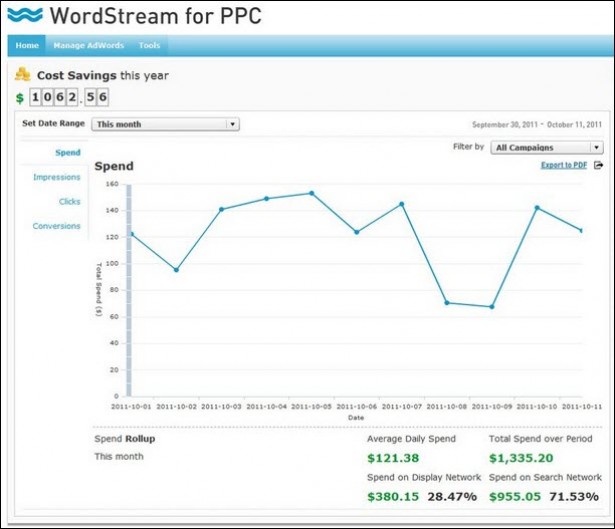Viewport: 615px width, 529px height.
Task: Click the 2011-10-06 data point on chart
Action: tap(357, 232)
